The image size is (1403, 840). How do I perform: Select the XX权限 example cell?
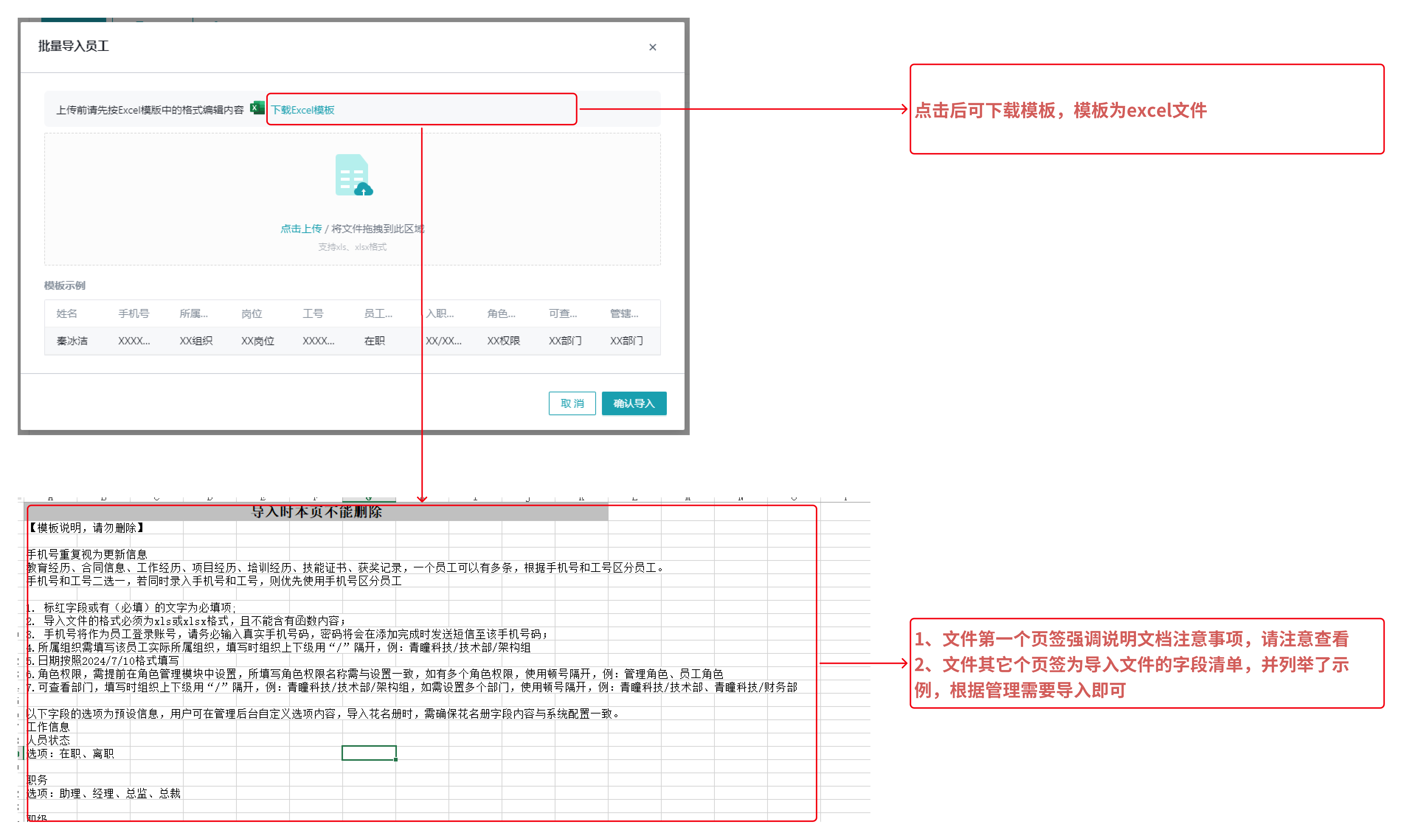(503, 341)
